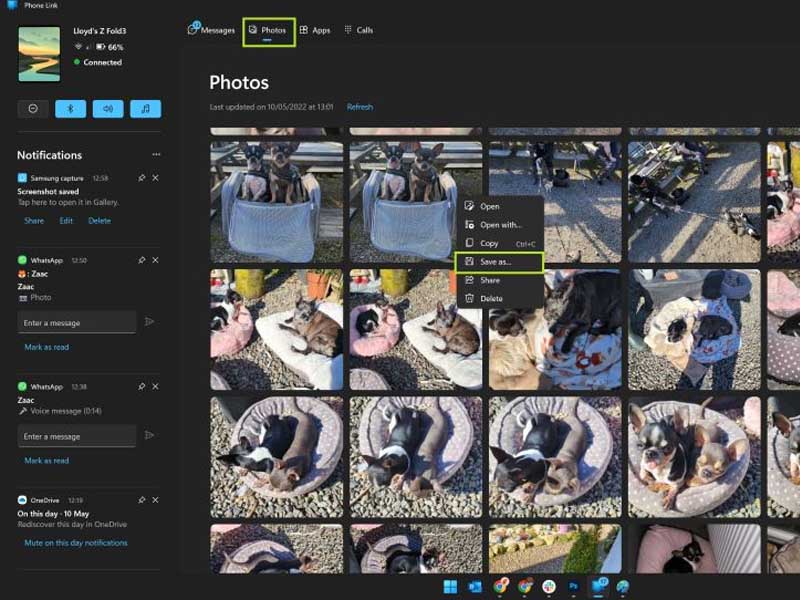This screenshot has width=800, height=600.
Task: Toggle Do Not Disturb on the phone
Action: click(33, 109)
